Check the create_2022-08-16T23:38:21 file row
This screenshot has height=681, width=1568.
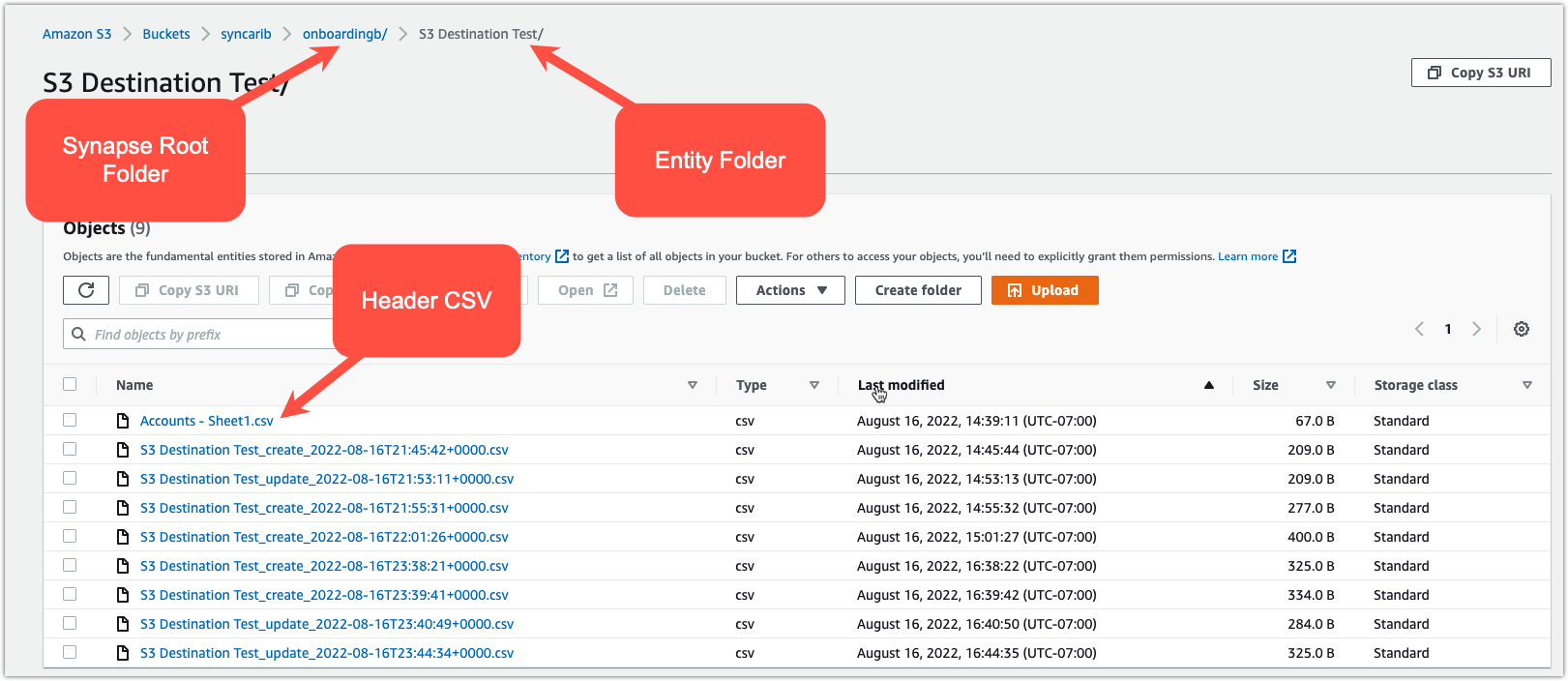pos(70,565)
